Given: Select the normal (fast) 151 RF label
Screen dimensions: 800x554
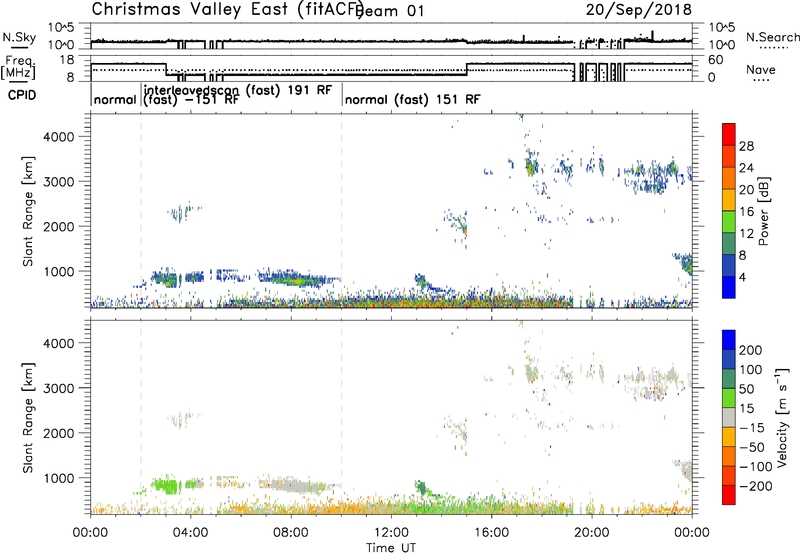Looking at the screenshot, I should click(412, 99).
